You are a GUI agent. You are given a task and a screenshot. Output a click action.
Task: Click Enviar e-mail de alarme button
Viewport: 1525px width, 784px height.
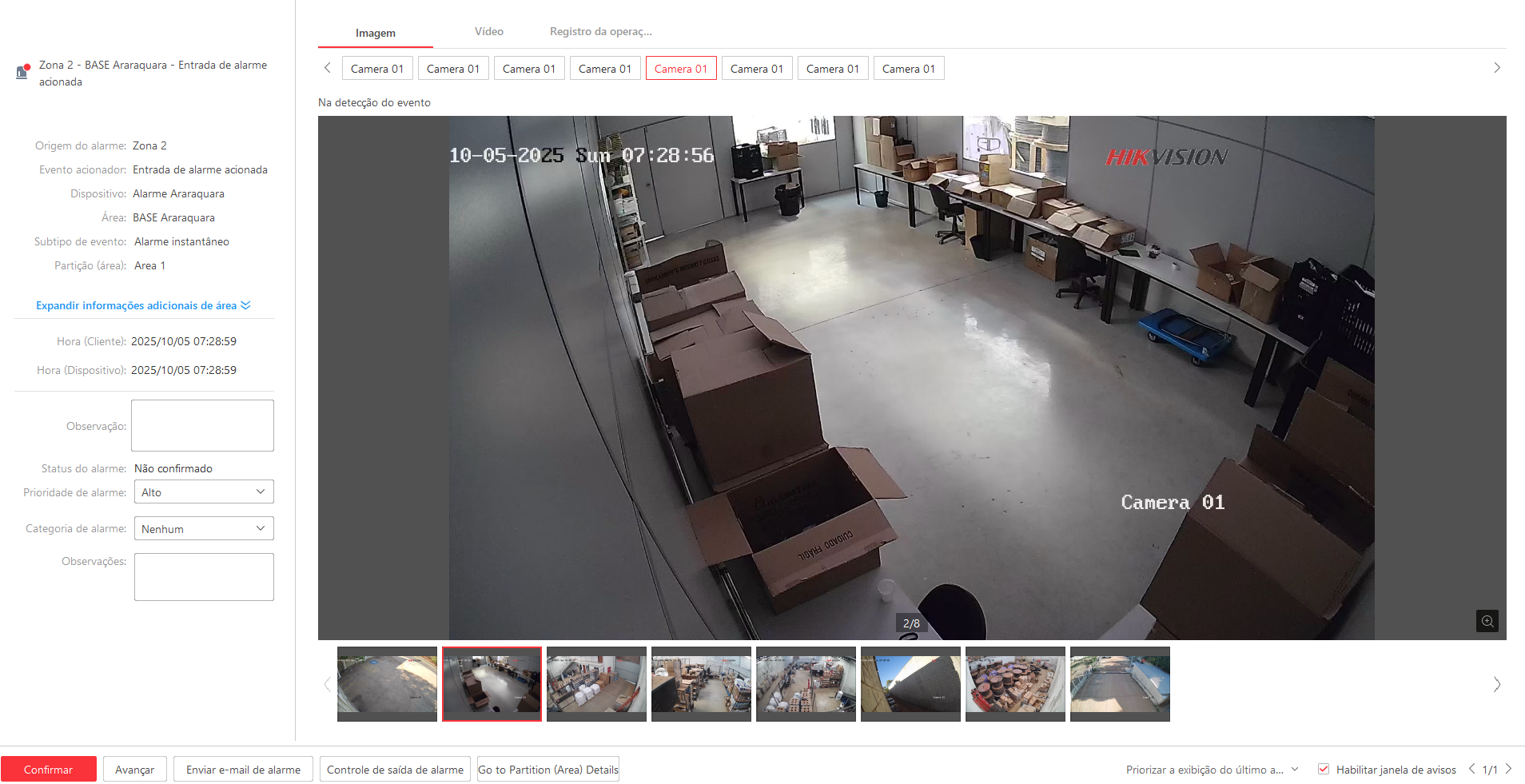click(x=243, y=770)
